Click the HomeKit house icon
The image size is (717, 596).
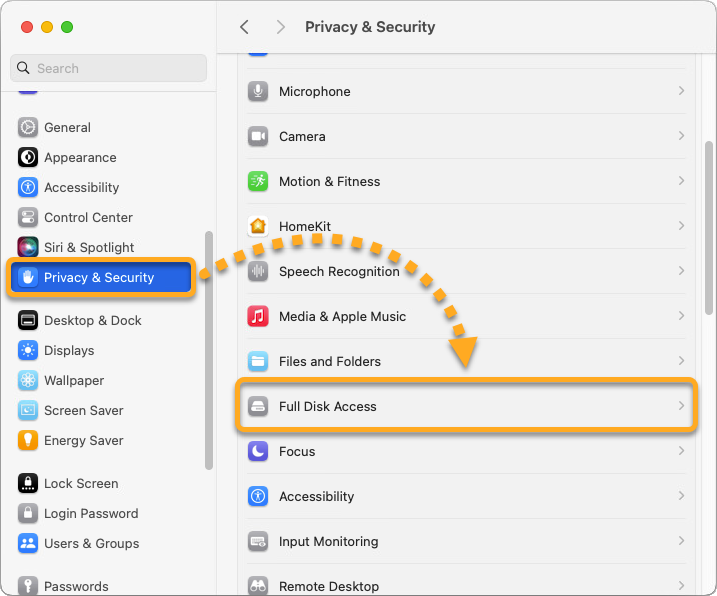259,226
